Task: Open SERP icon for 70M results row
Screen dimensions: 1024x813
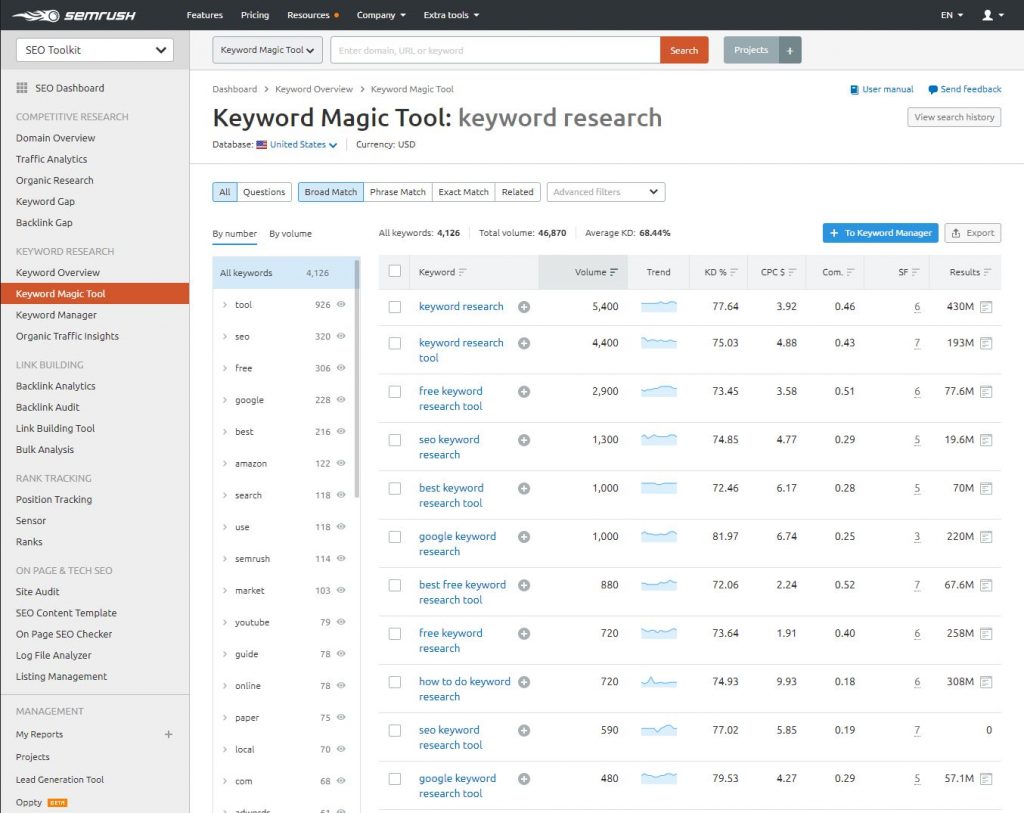Action: tap(986, 488)
